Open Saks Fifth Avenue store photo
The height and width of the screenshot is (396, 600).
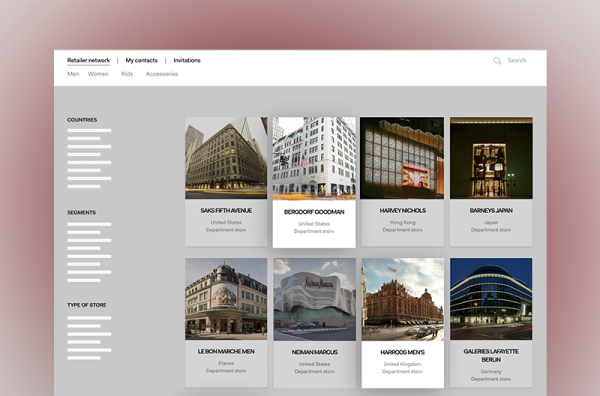pyautogui.click(x=226, y=158)
